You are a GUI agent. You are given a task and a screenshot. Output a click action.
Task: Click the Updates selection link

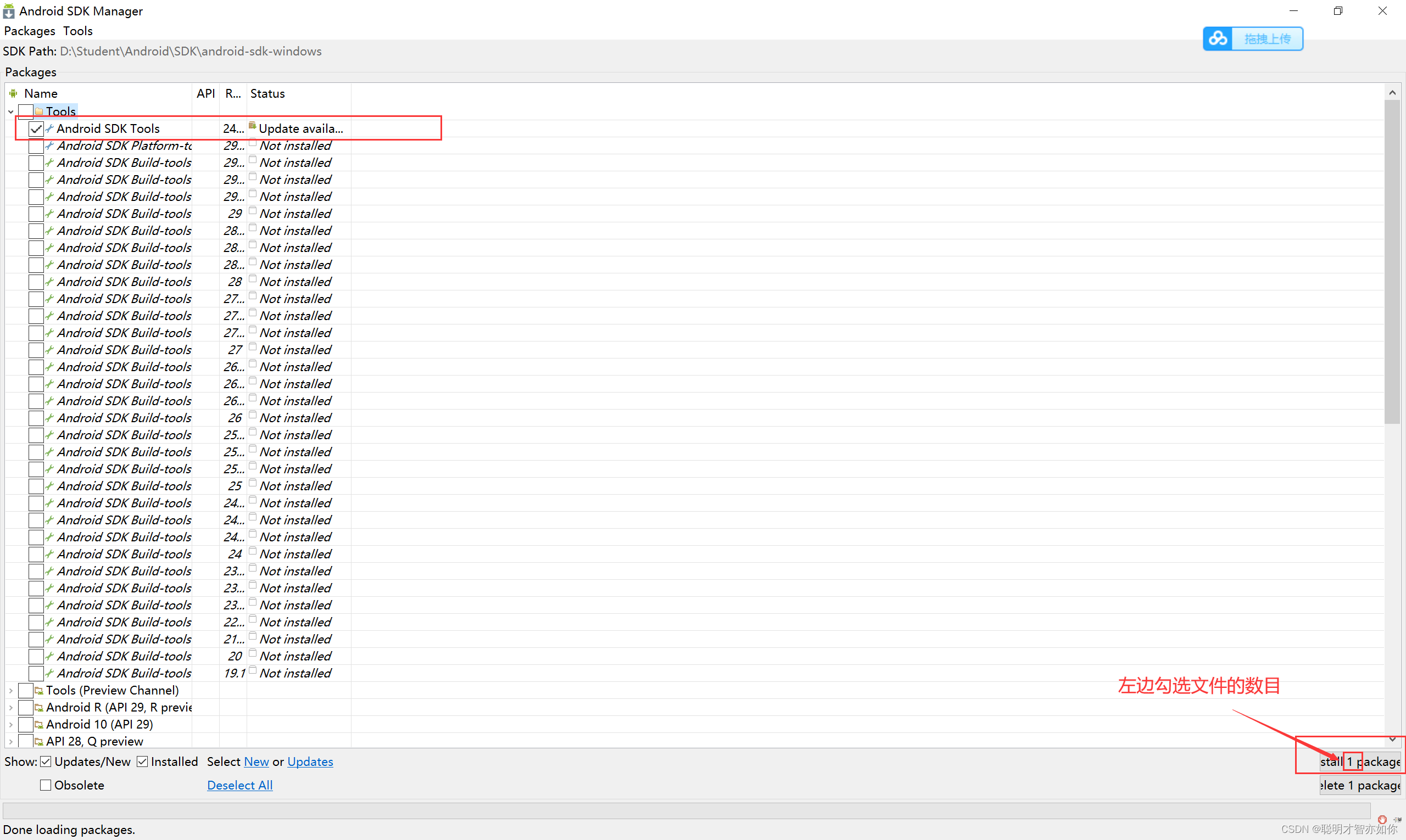click(x=310, y=761)
